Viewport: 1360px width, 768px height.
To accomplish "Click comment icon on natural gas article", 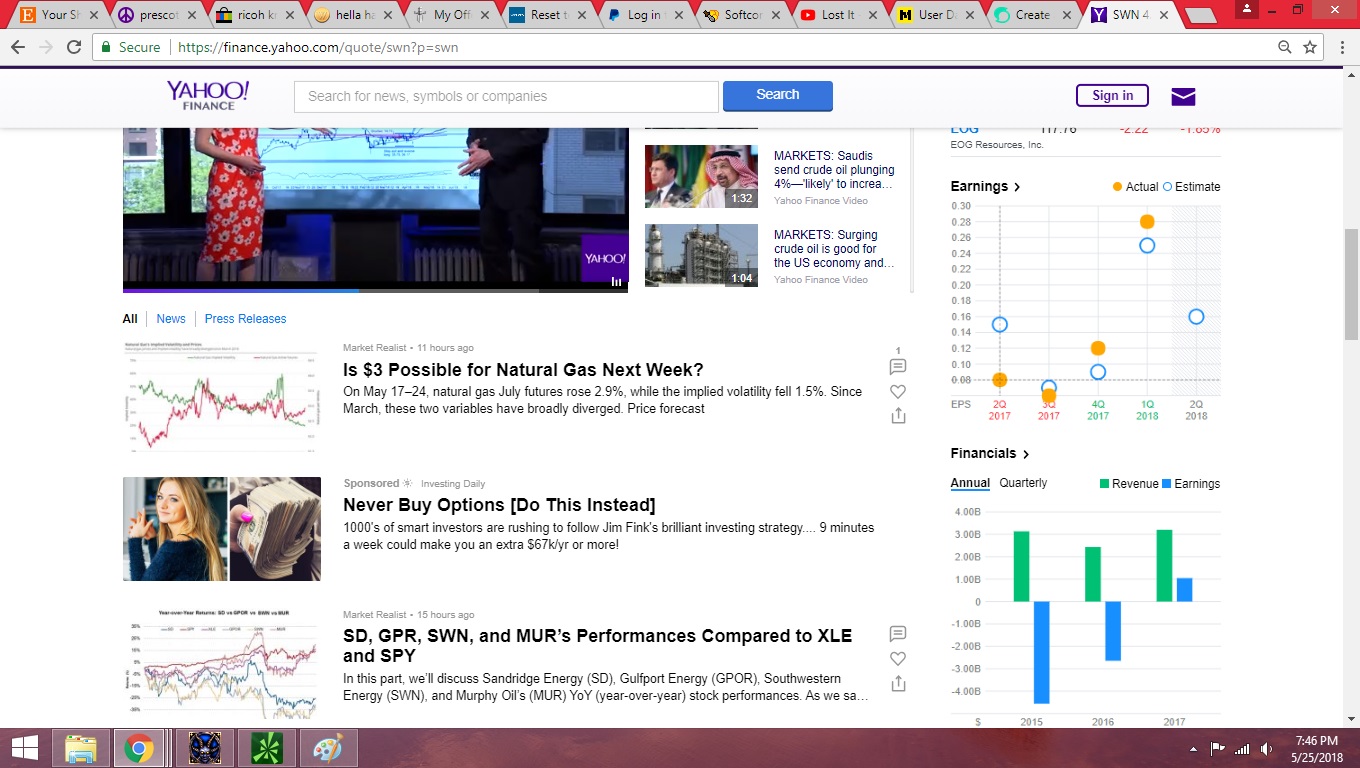I will pyautogui.click(x=898, y=367).
